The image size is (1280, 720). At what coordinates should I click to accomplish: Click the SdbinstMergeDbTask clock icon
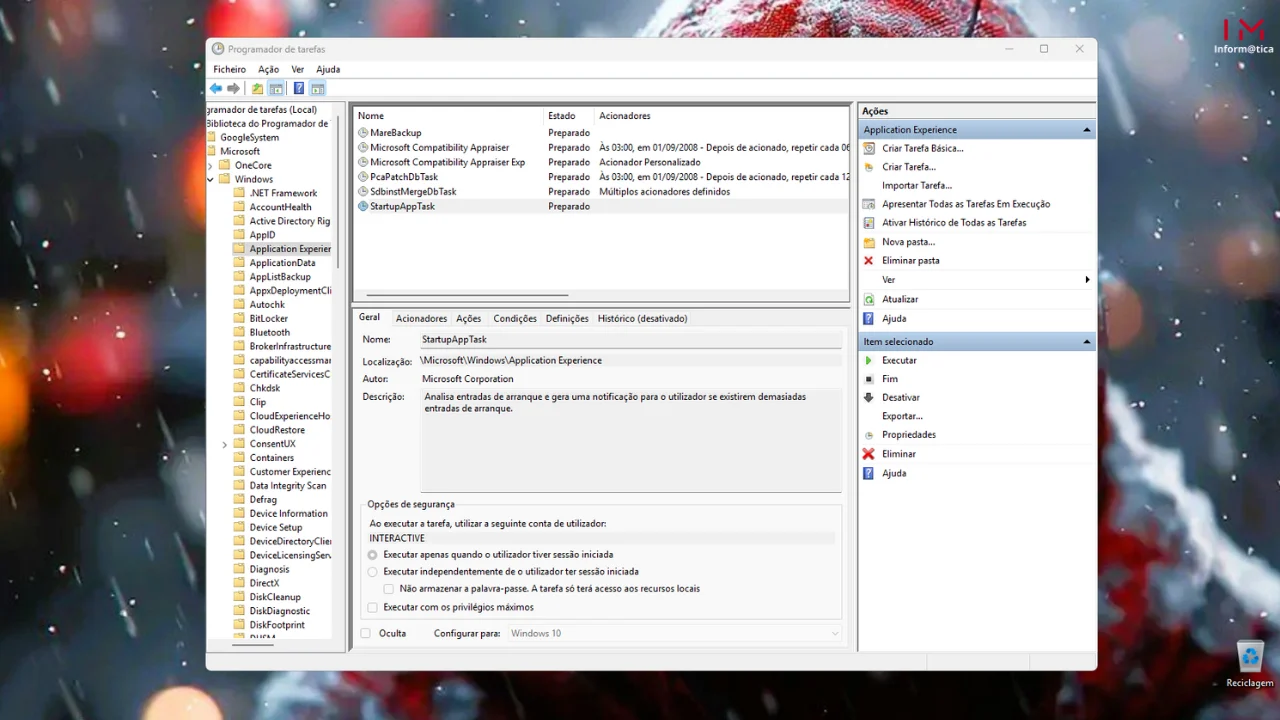click(363, 192)
